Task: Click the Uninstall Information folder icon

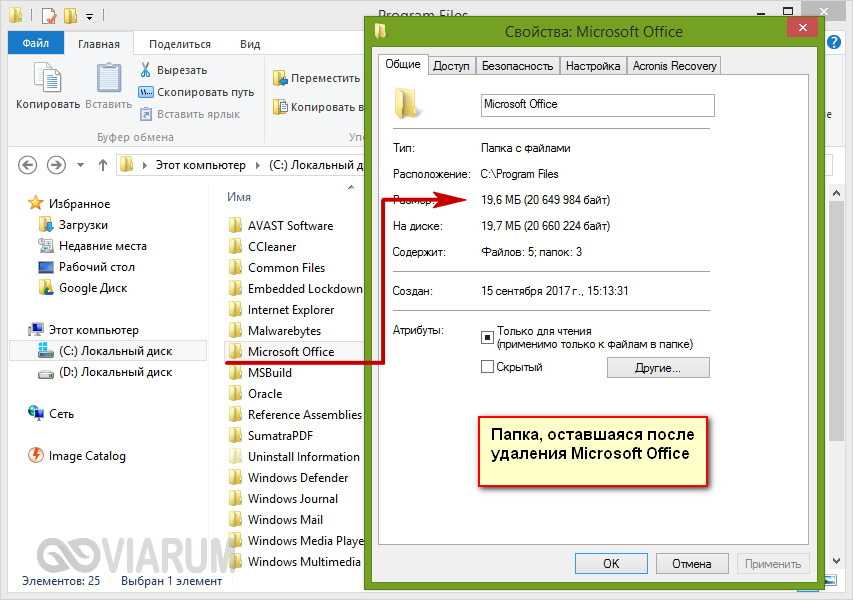Action: click(x=235, y=456)
